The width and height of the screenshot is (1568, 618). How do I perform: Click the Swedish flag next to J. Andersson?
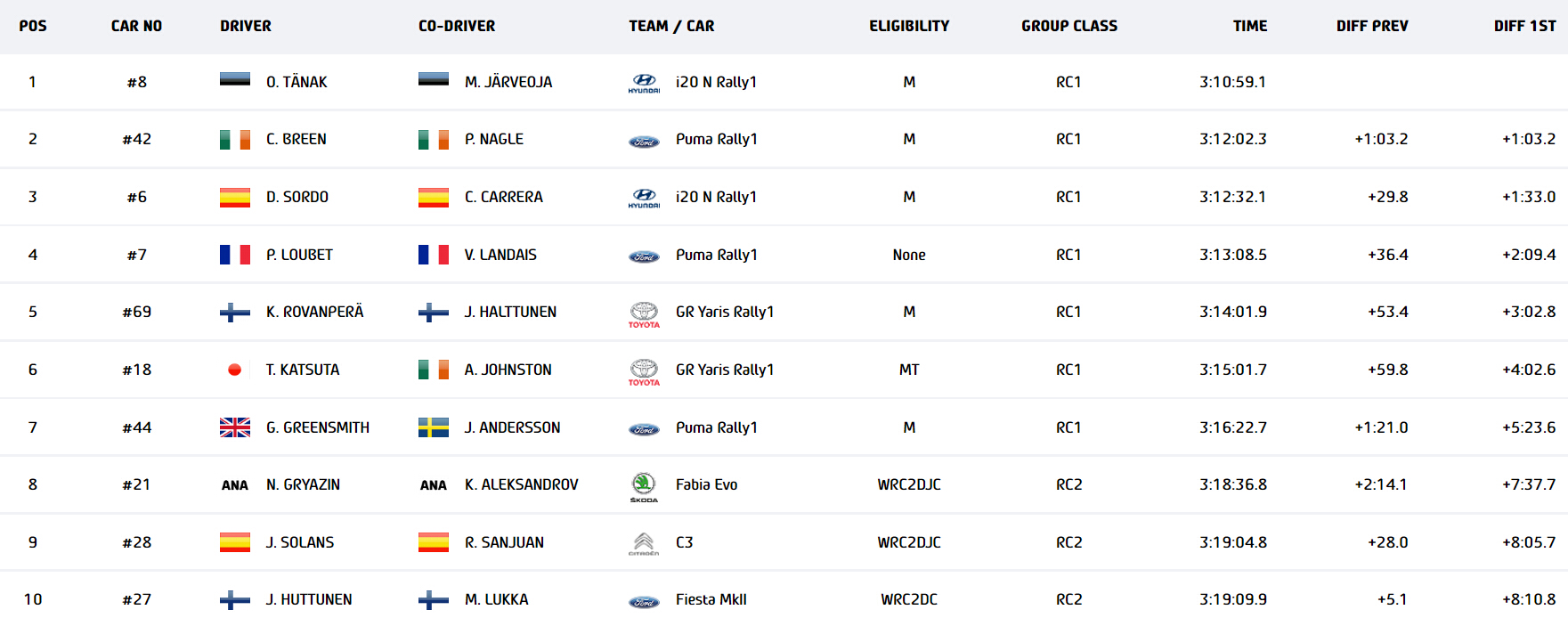(434, 427)
